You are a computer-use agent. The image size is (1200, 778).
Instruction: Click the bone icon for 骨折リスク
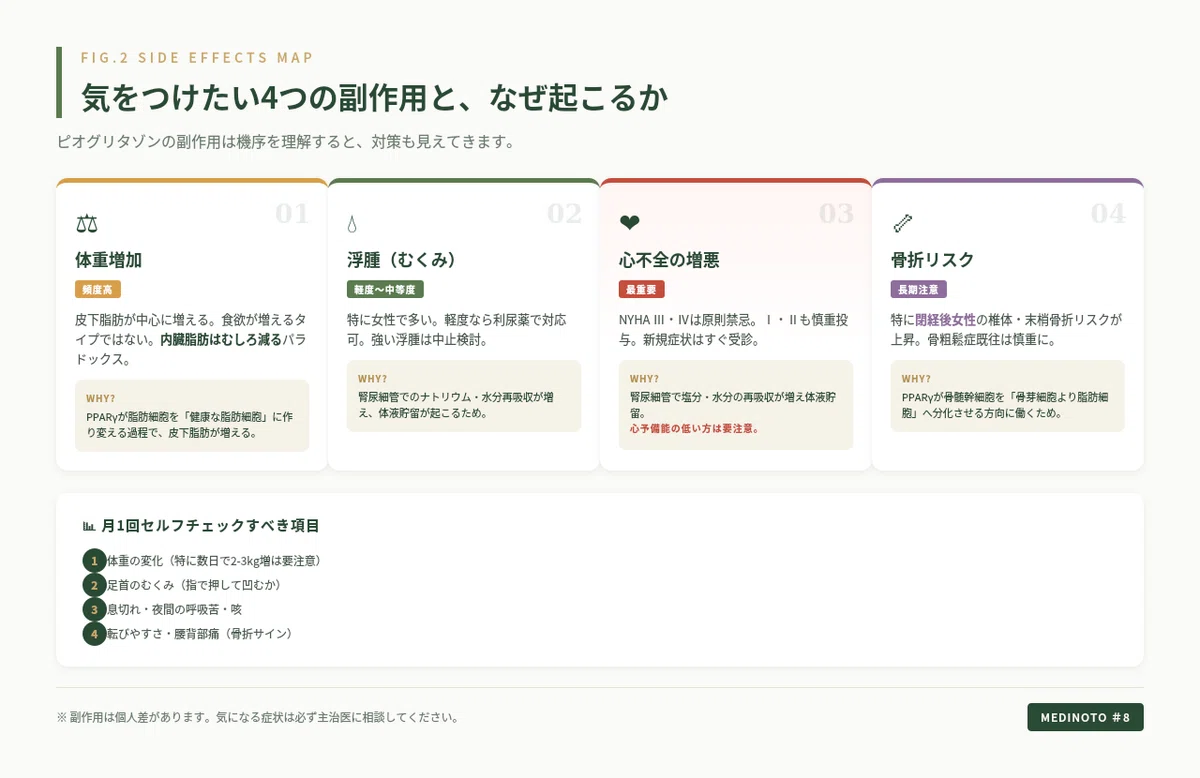pos(902,223)
